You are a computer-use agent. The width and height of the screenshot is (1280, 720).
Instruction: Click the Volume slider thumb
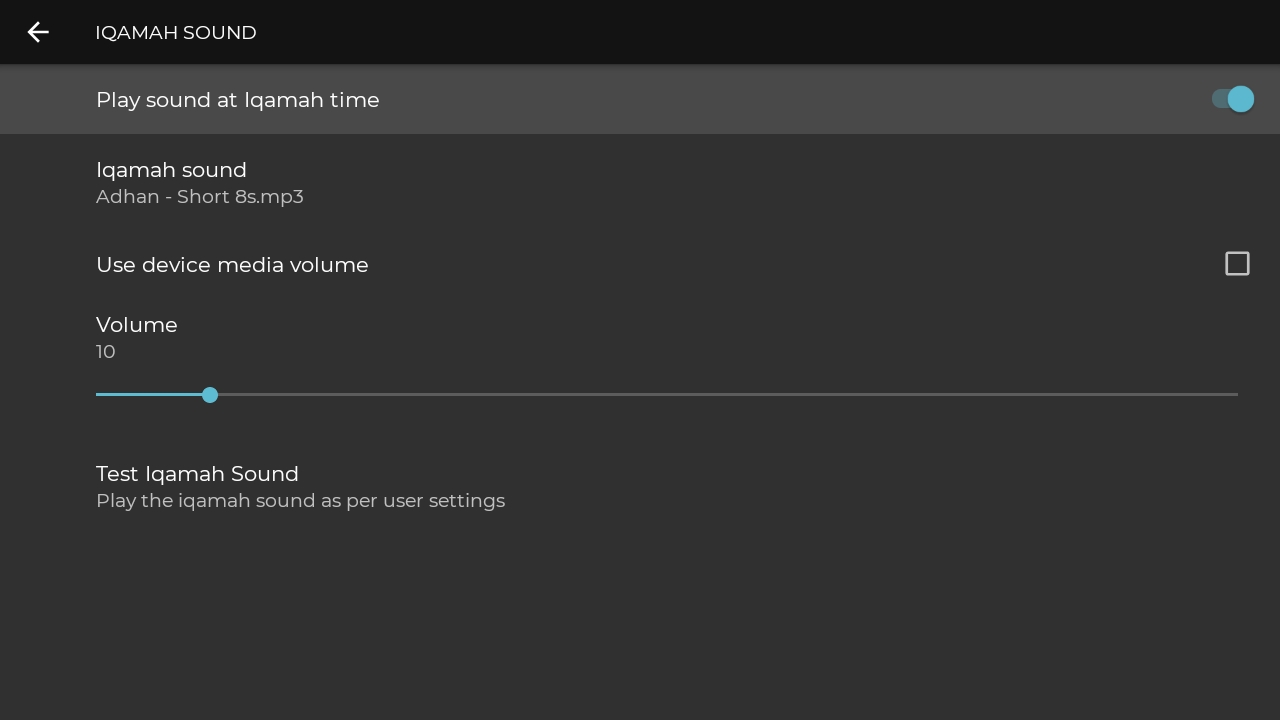click(210, 395)
